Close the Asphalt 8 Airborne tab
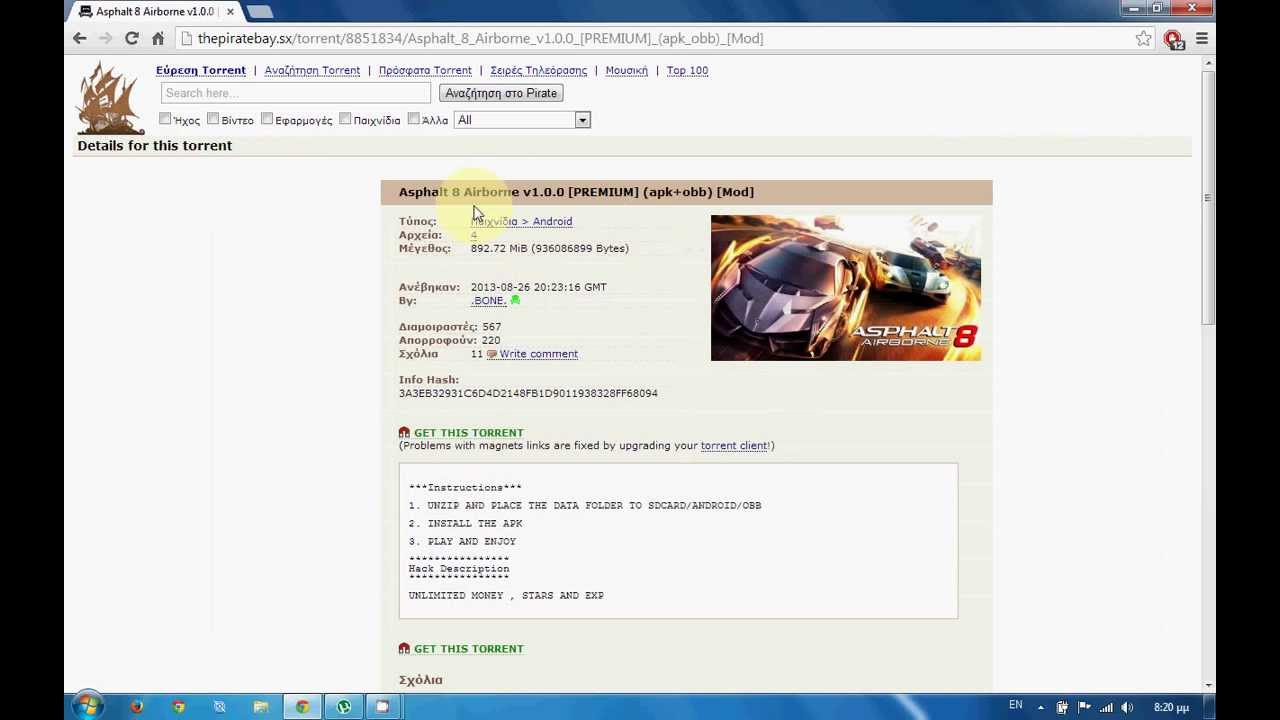This screenshot has width=1280, height=720. tap(230, 11)
